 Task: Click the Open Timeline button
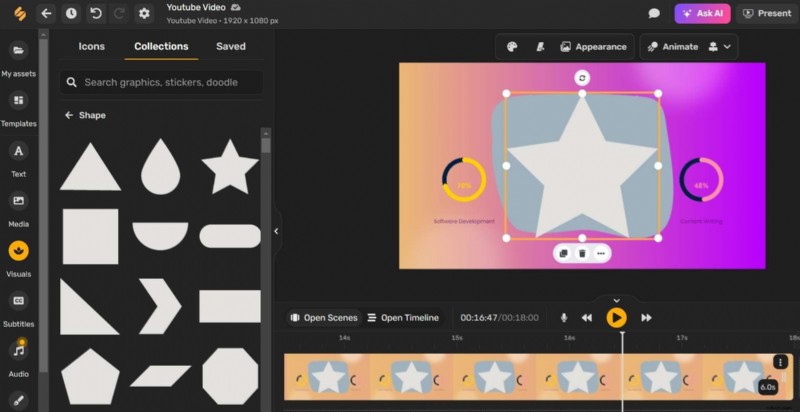tap(403, 318)
